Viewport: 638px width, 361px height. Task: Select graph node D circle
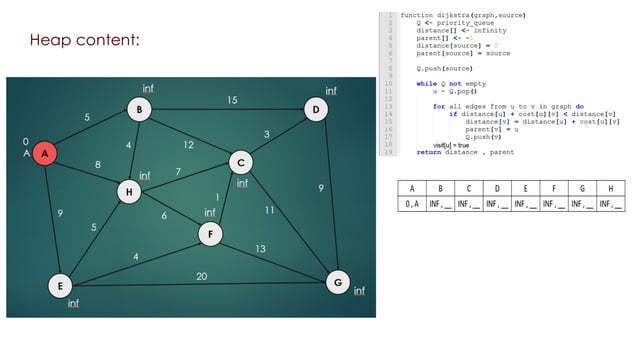pos(316,109)
